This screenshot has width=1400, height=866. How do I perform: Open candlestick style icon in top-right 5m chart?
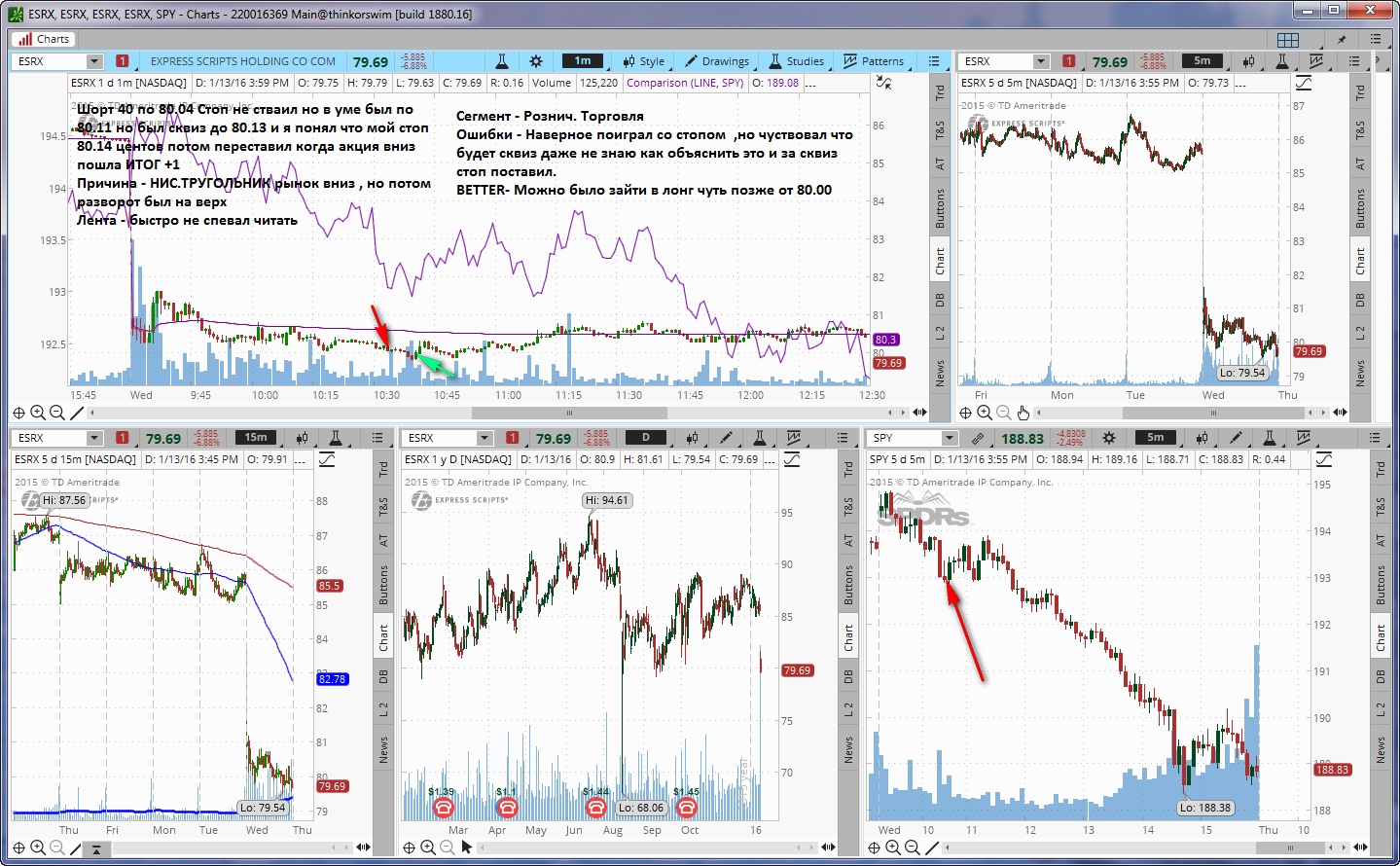(x=1248, y=61)
